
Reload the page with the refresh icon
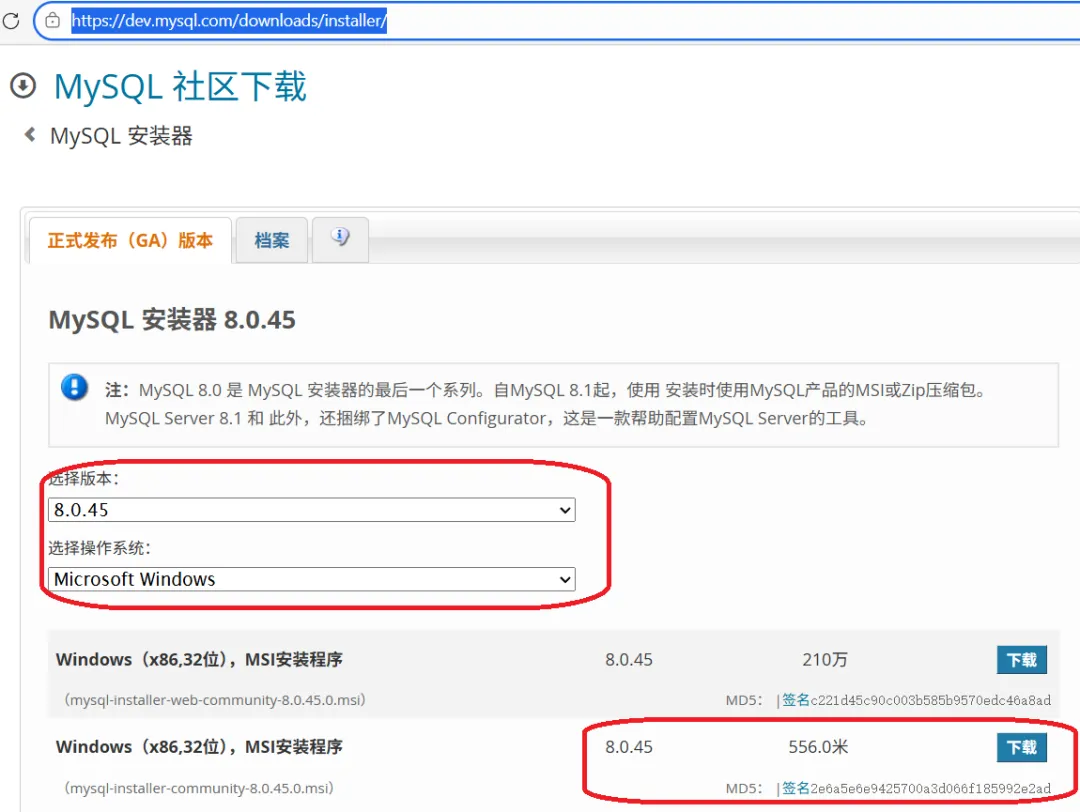(x=11, y=21)
